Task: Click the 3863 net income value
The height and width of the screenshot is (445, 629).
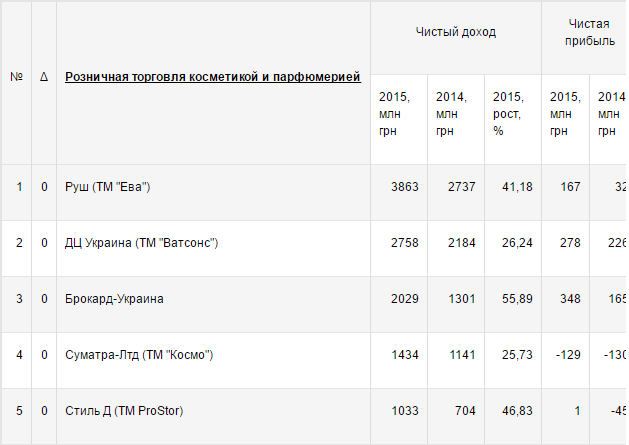Action: coord(403,187)
